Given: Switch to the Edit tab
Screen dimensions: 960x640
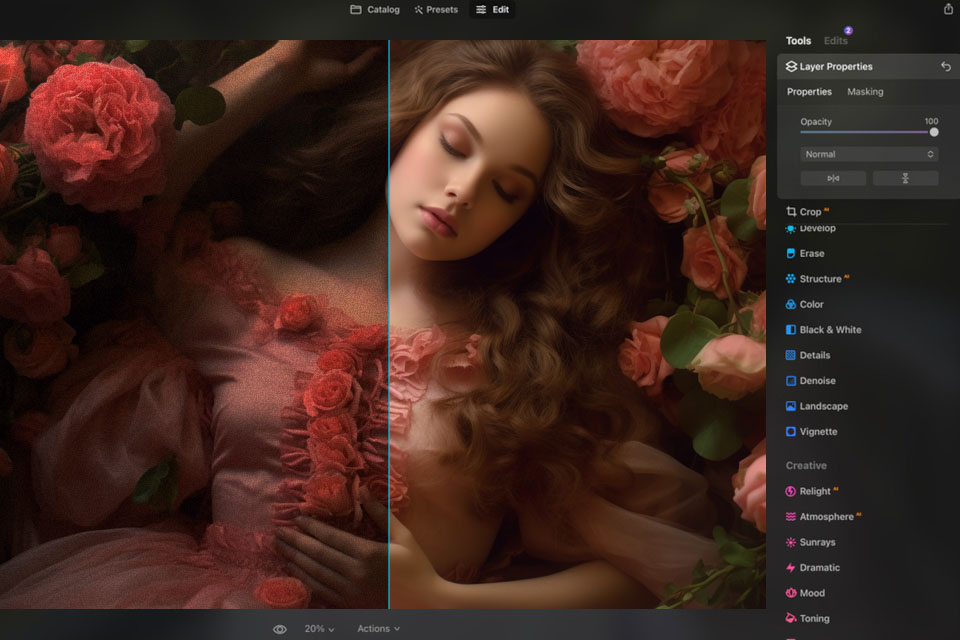Looking at the screenshot, I should point(492,9).
